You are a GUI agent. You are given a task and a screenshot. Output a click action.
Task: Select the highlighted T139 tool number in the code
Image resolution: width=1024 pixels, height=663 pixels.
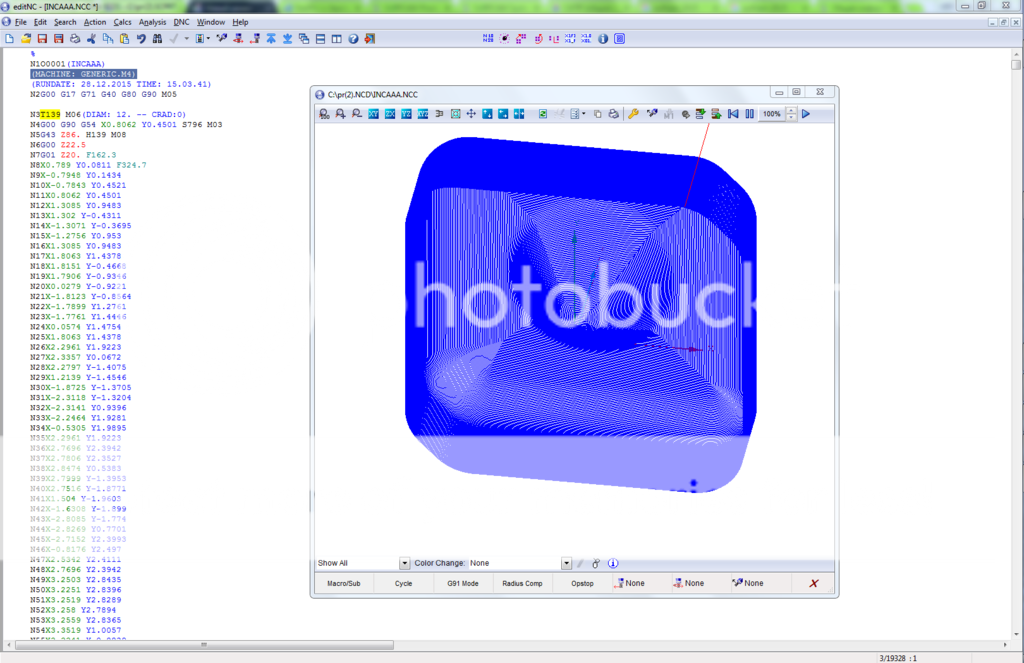click(52, 113)
